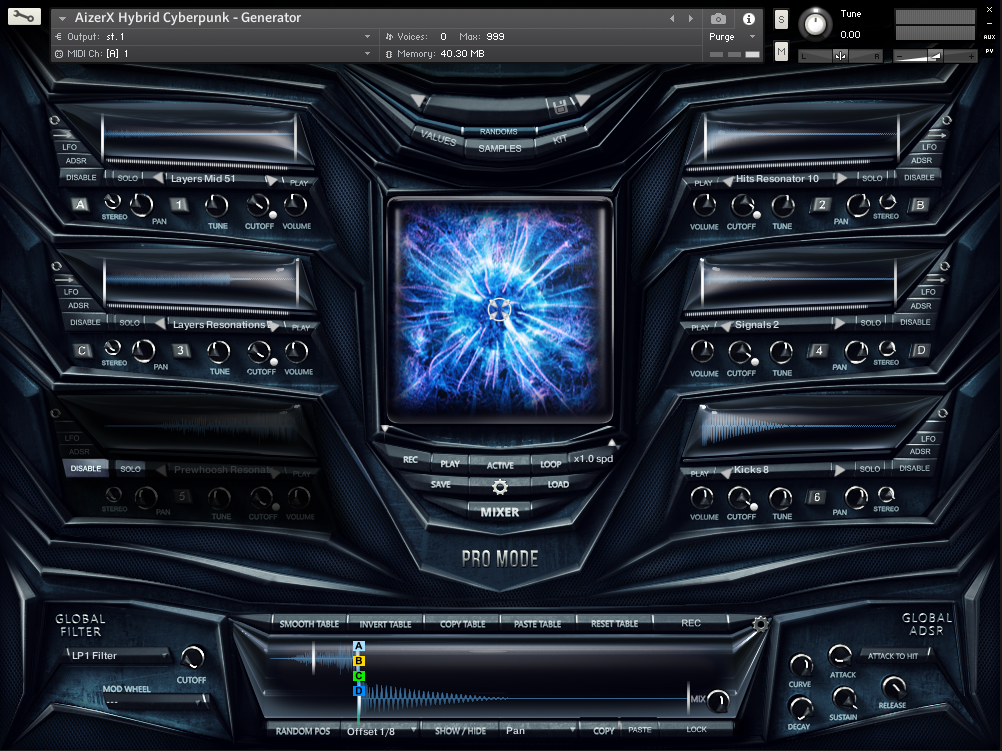
Task: Click the next instrument arrow in header
Action: click(691, 19)
